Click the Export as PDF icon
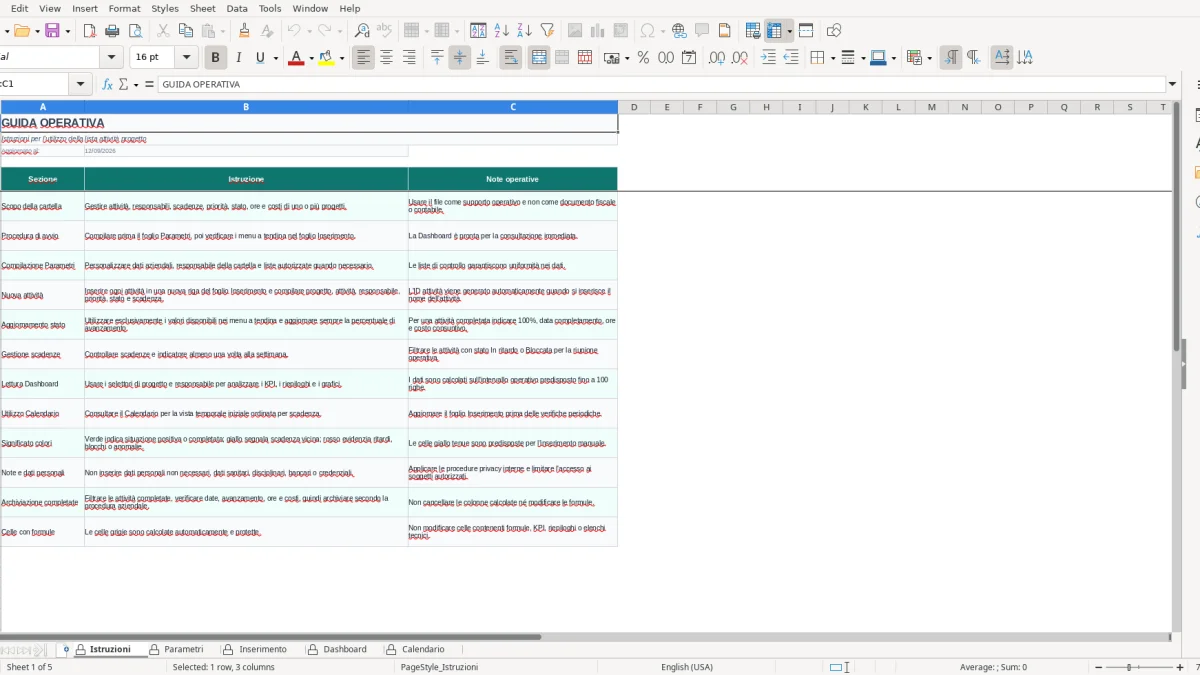The image size is (1200, 675). [90, 31]
